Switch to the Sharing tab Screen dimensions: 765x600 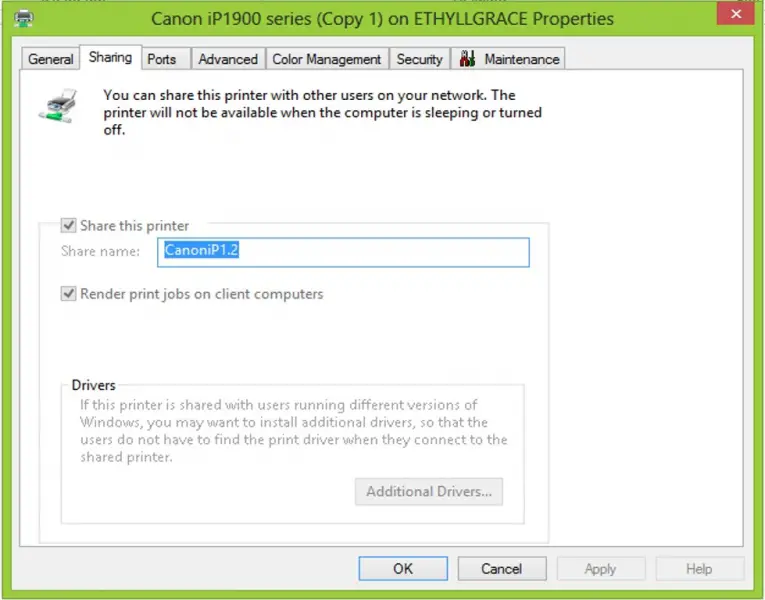coord(110,58)
